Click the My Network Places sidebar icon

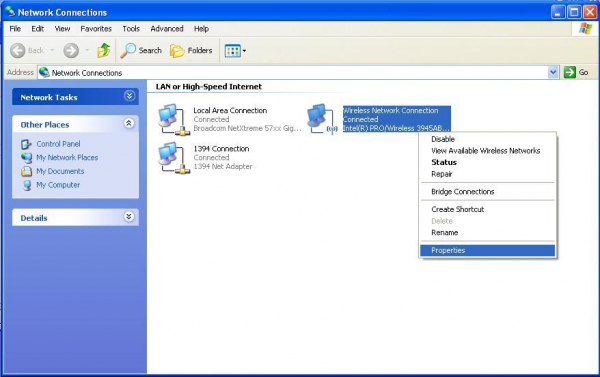point(26,158)
